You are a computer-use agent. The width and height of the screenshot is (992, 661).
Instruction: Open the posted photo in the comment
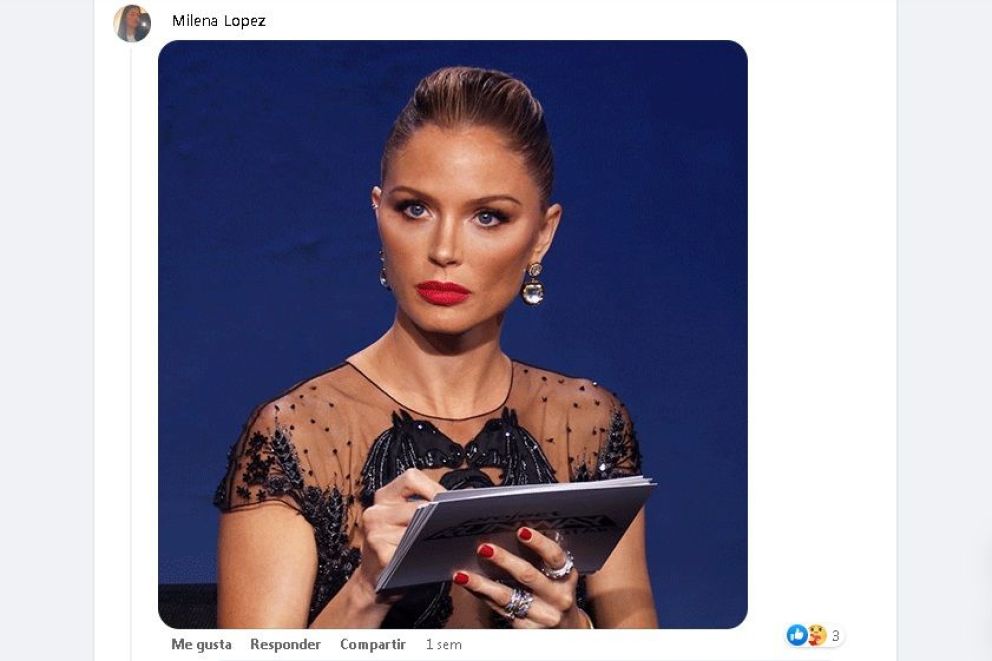point(453,334)
